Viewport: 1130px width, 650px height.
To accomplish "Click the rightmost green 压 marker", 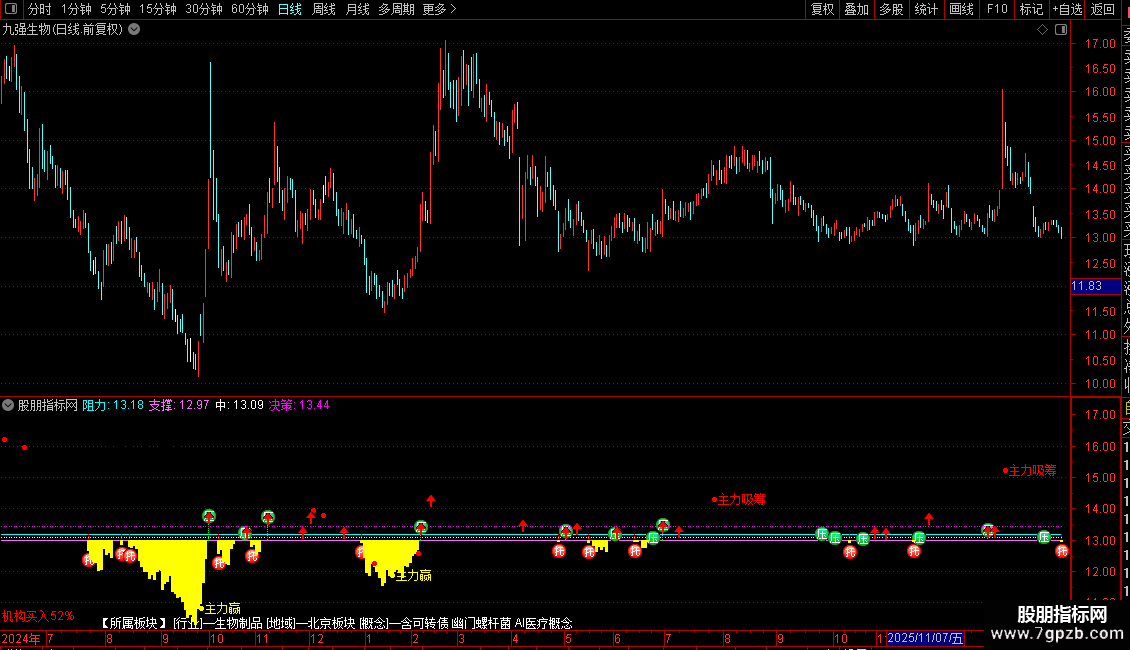I will (1044, 537).
